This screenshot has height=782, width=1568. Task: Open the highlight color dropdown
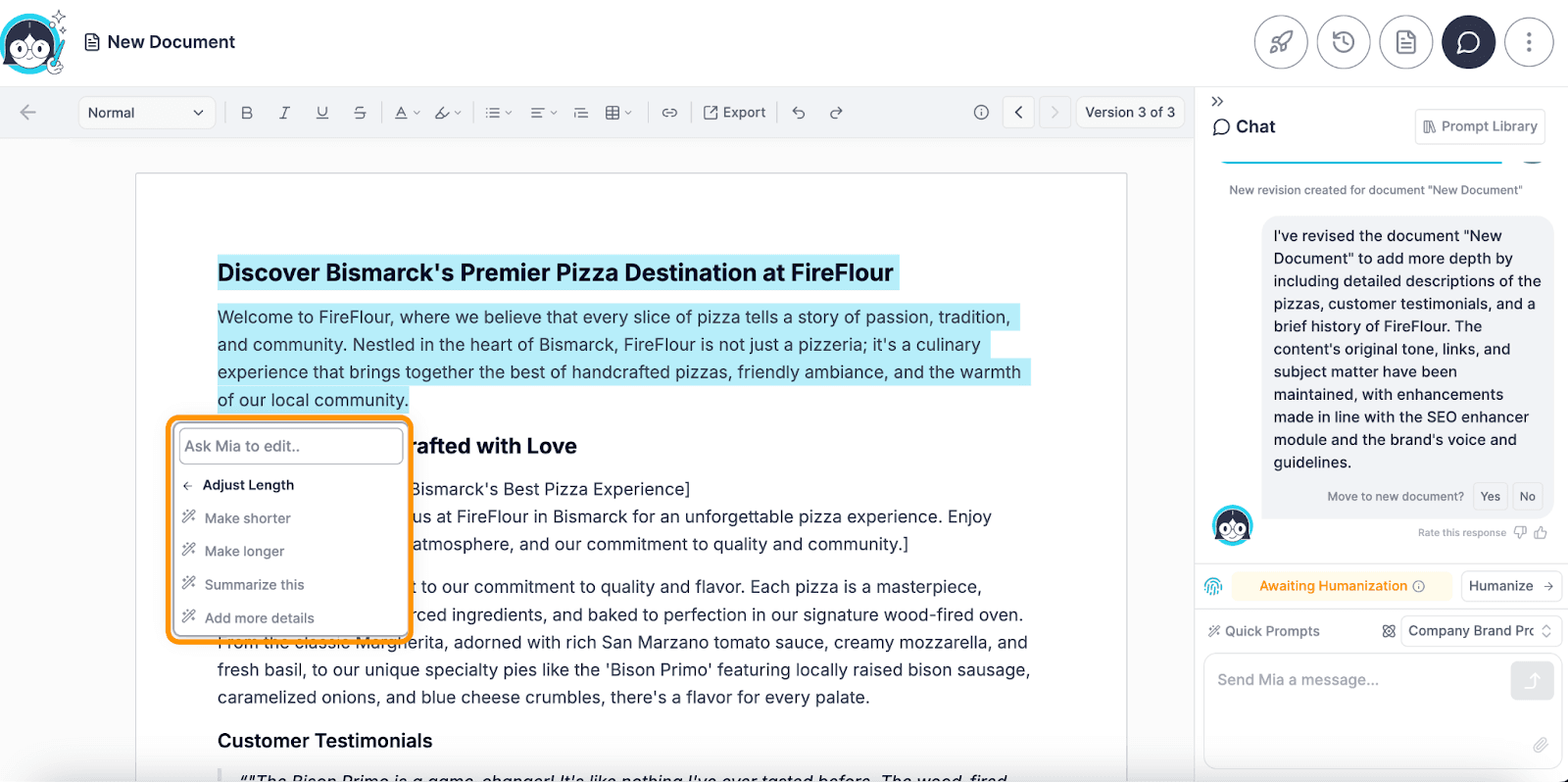pos(448,113)
